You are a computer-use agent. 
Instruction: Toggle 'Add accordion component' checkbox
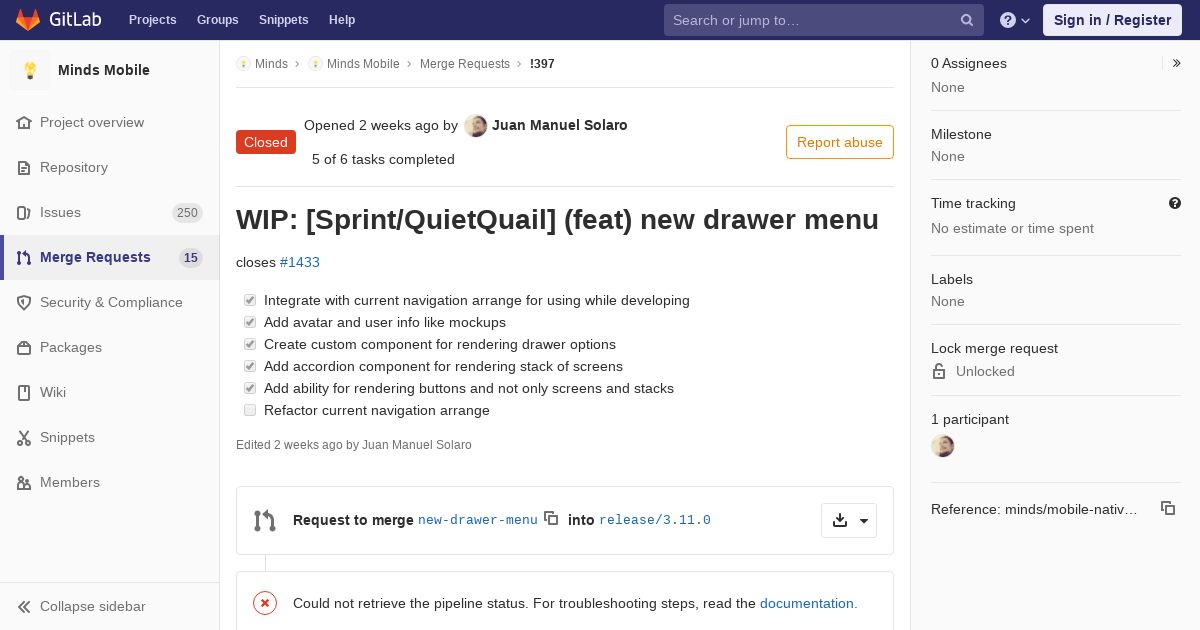tap(250, 366)
